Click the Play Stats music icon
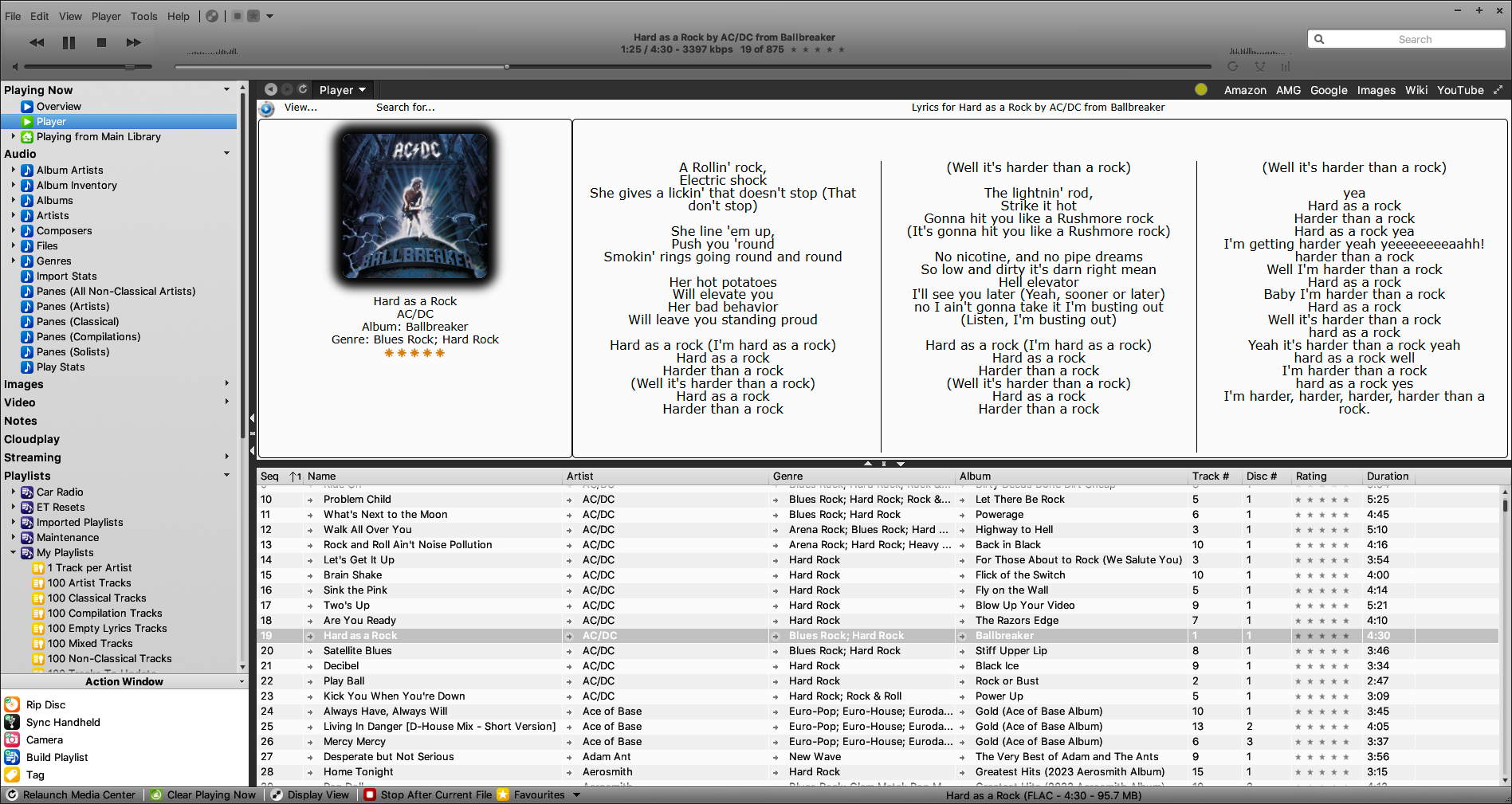The image size is (1512, 804). (27, 367)
